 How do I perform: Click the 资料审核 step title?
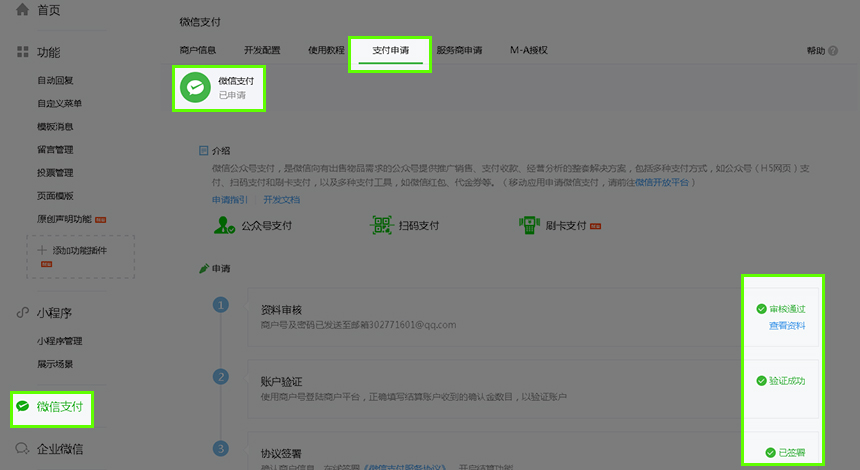click(281, 310)
